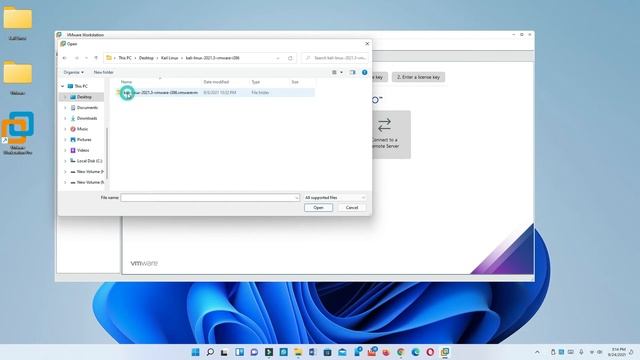This screenshot has width=640, height=360.
Task: Click the File name input field
Action: [x=210, y=198]
